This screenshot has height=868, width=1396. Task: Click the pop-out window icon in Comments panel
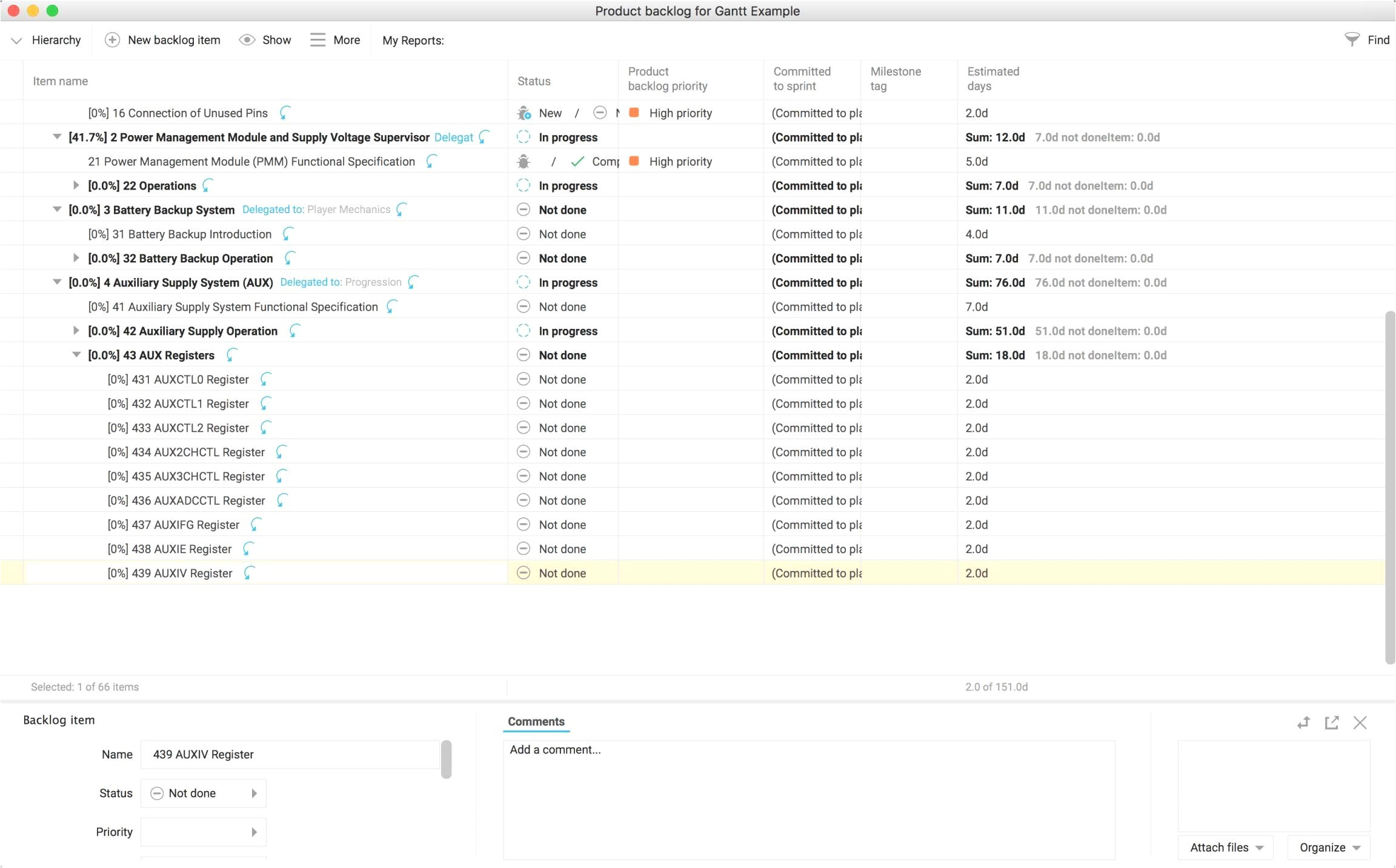[x=1331, y=723]
